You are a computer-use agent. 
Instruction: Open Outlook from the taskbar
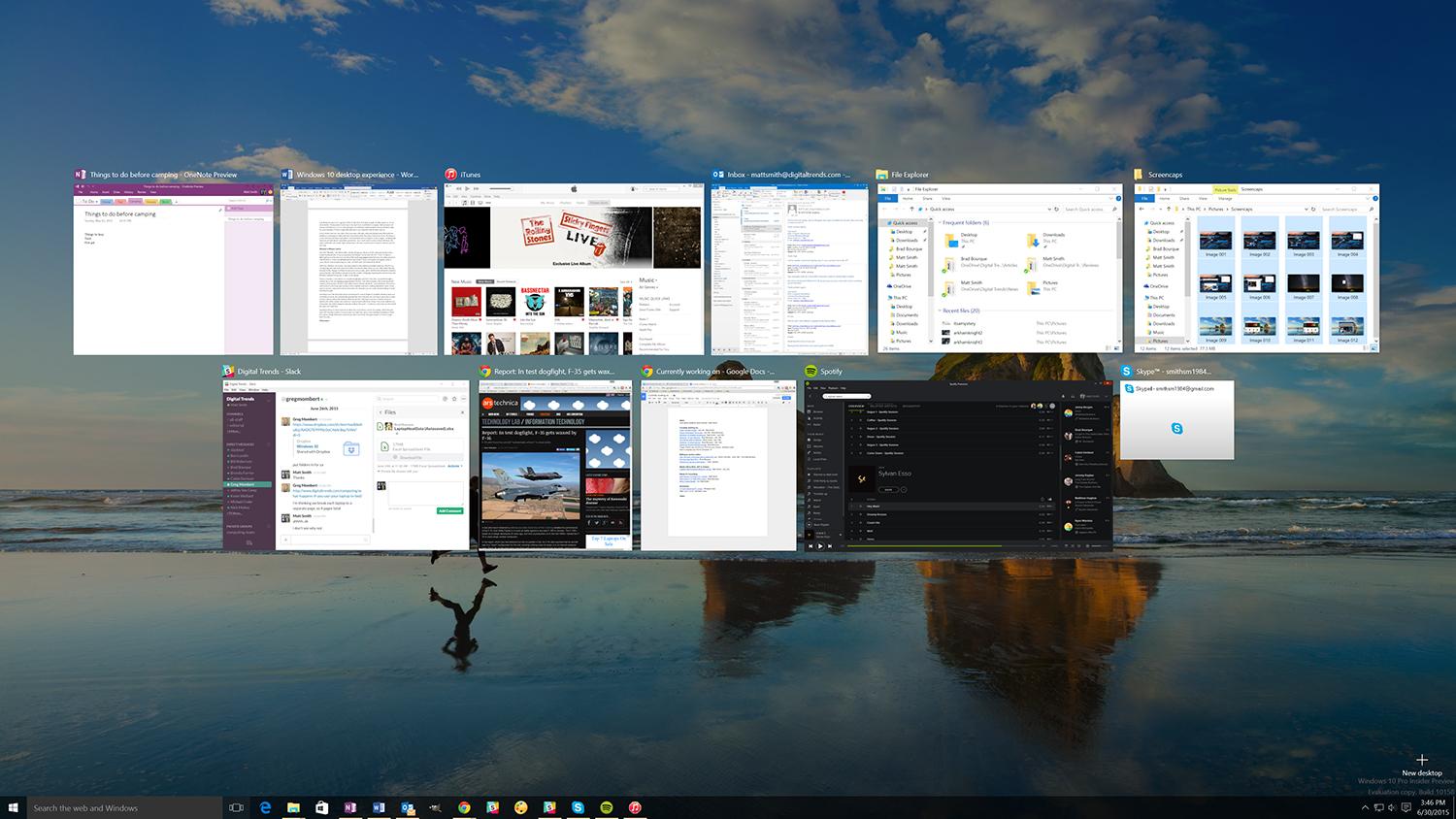[x=408, y=807]
